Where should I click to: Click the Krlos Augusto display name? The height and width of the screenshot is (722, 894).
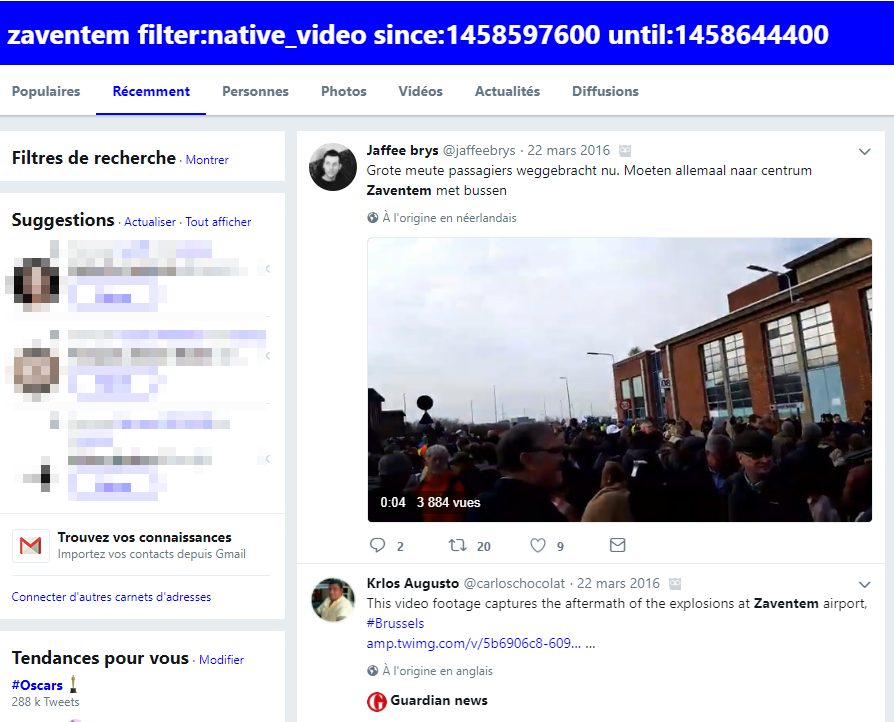tap(413, 583)
